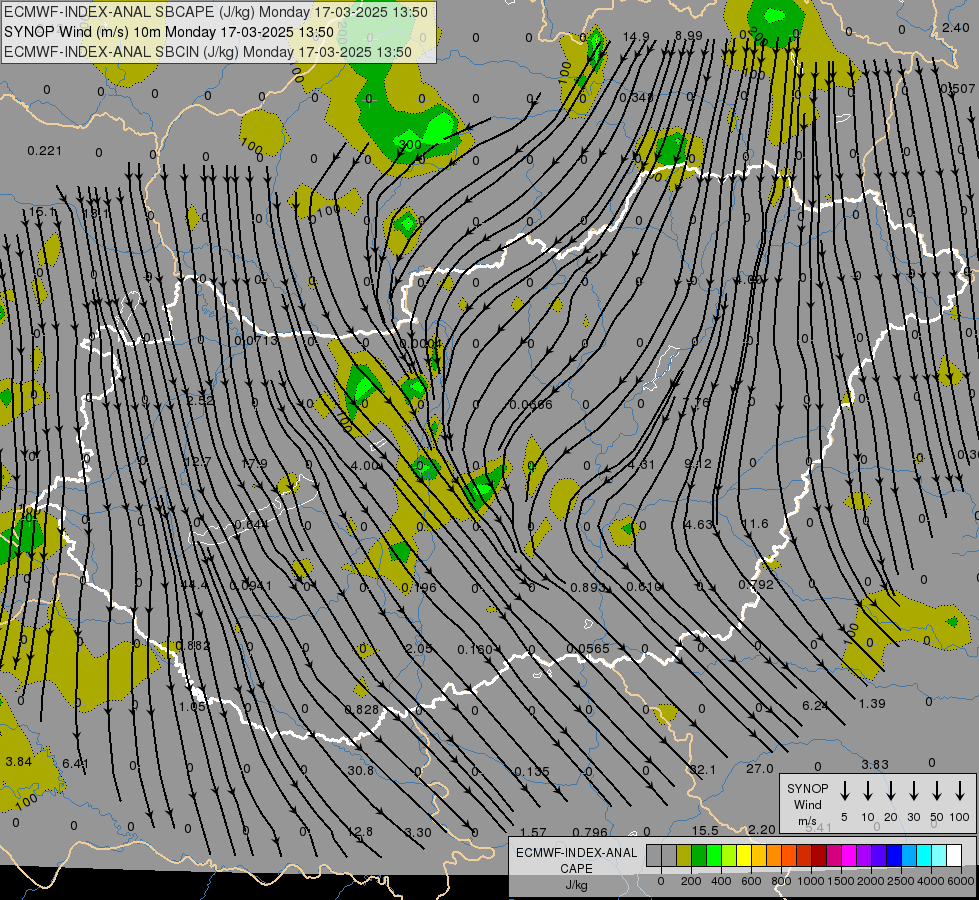Click the 'ECMWF-INDEX-ANAL CAPE' legend label

576,860
